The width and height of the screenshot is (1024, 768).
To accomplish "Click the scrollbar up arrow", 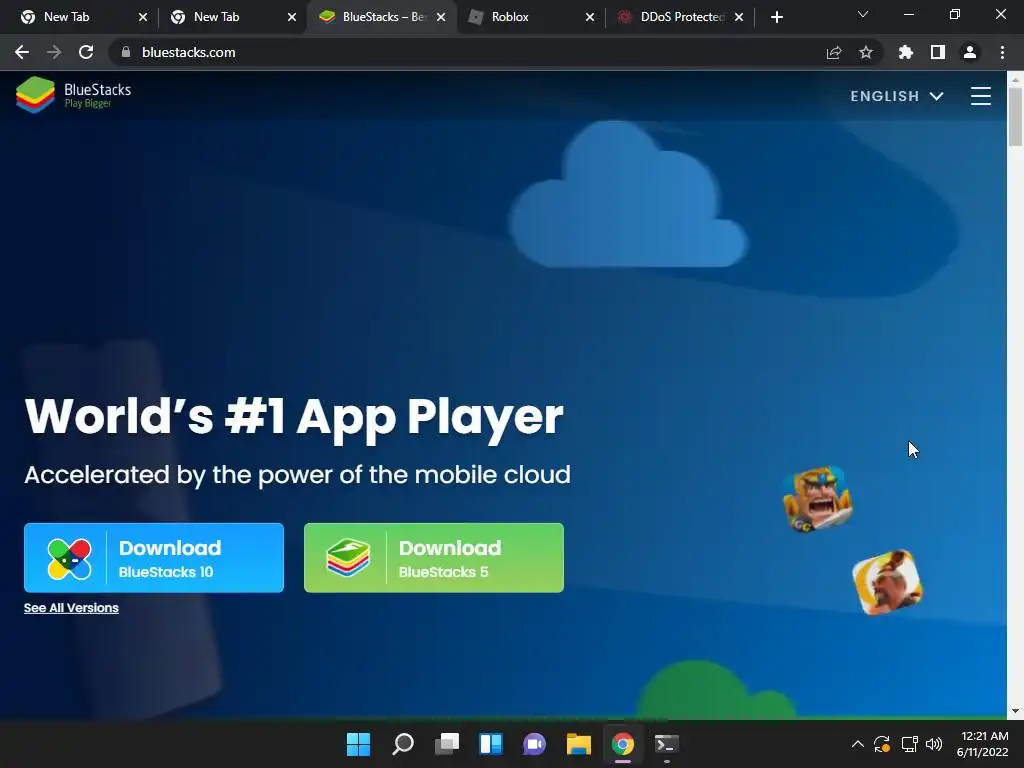I will coord(1015,79).
